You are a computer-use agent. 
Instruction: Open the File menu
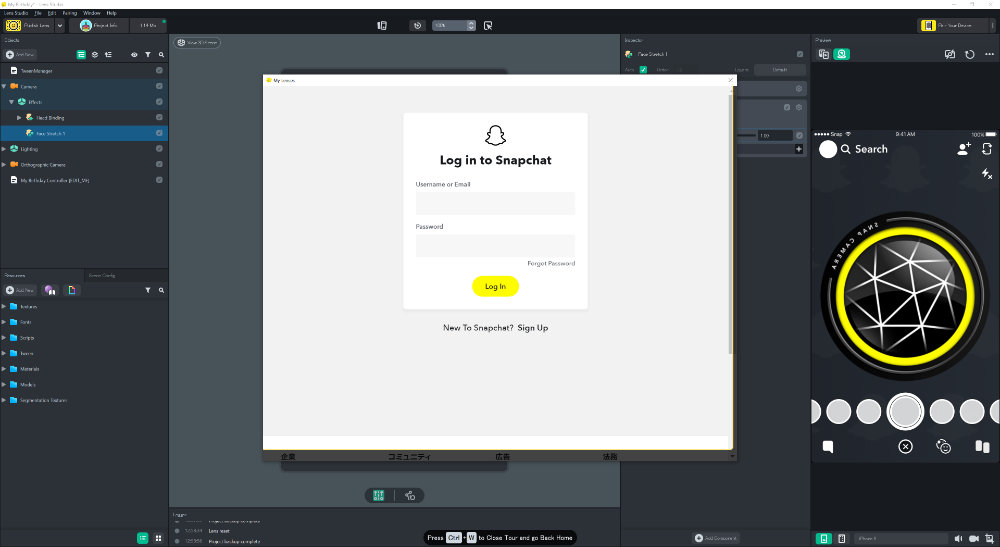[x=38, y=13]
